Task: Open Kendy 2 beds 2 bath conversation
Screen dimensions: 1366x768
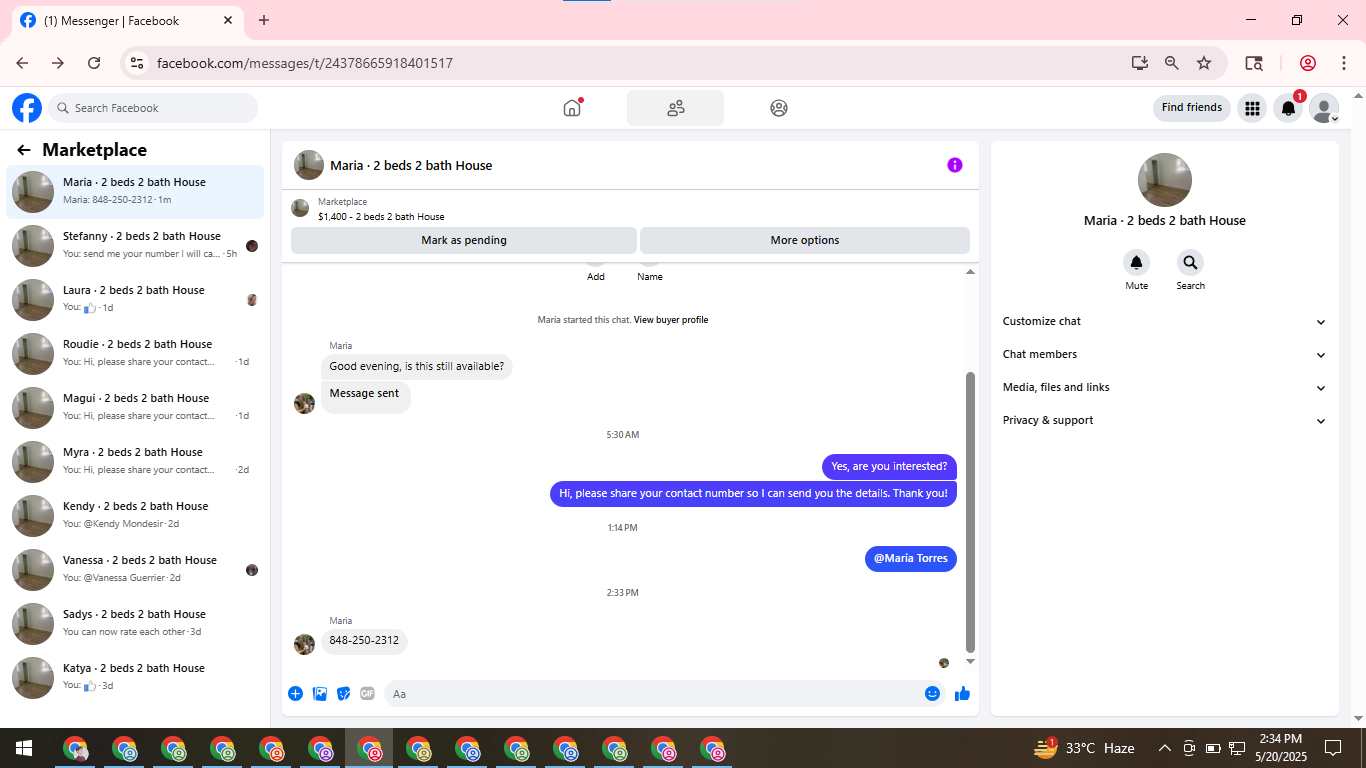Action: click(135, 515)
